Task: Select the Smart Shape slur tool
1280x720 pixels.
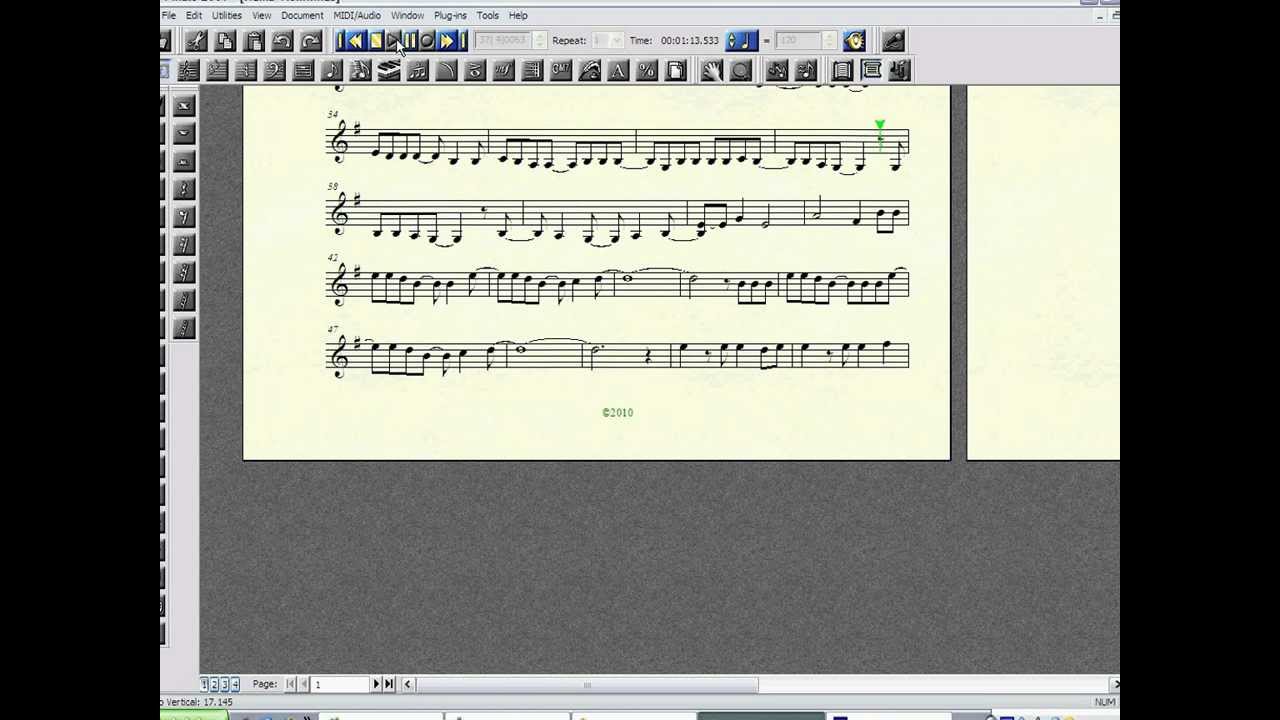Action: (446, 70)
